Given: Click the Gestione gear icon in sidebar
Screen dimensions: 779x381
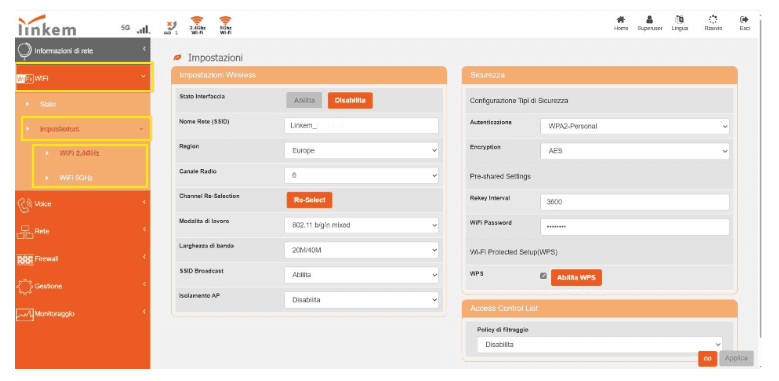Looking at the screenshot, I should click(x=25, y=287).
